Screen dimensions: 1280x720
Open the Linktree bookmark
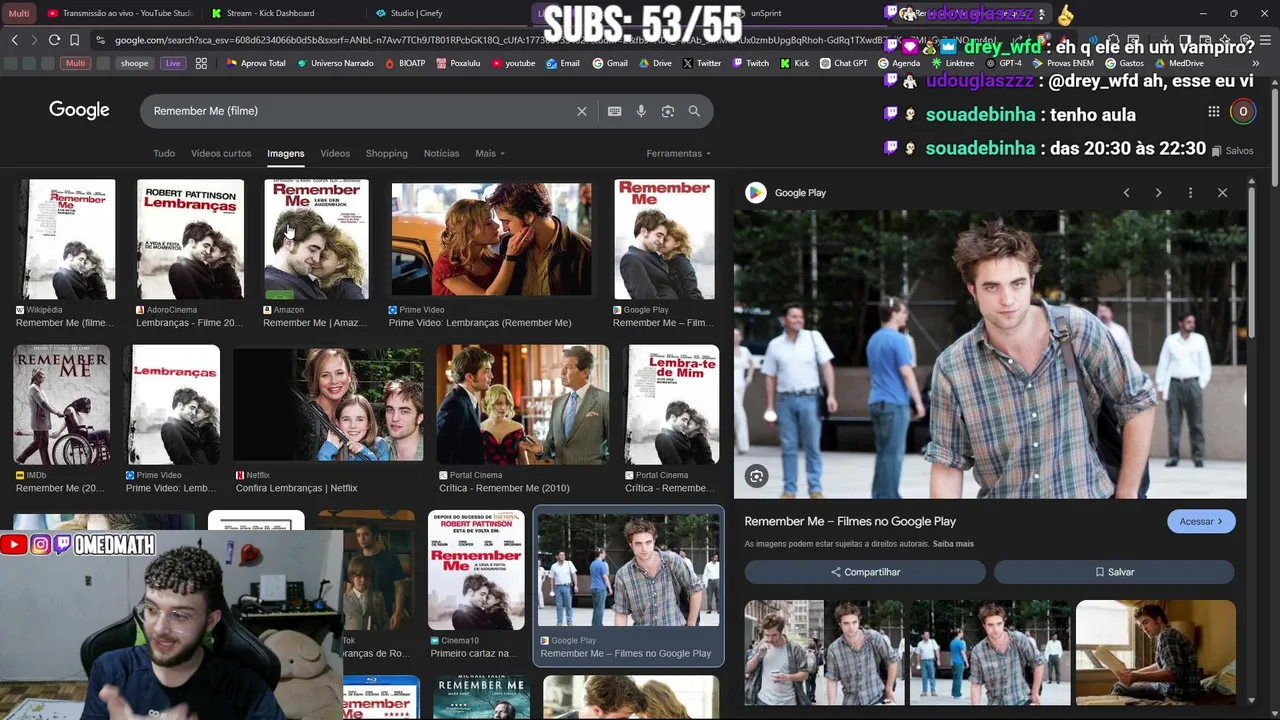coord(952,63)
